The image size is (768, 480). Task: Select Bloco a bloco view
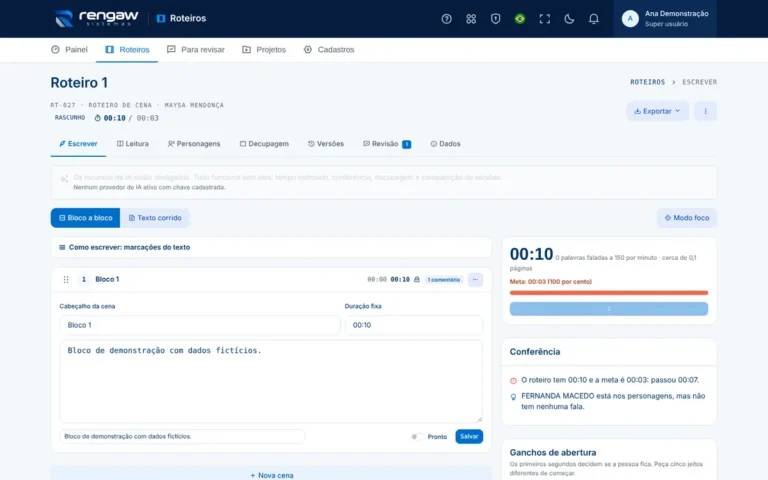click(85, 218)
